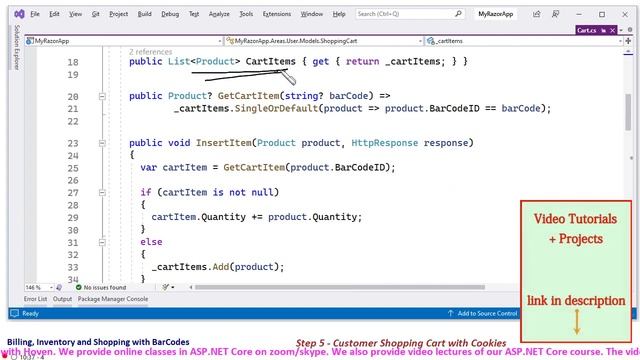Viewport: 640px width, 360px height.
Task: Click the status bar notification icon
Action: coord(15,313)
